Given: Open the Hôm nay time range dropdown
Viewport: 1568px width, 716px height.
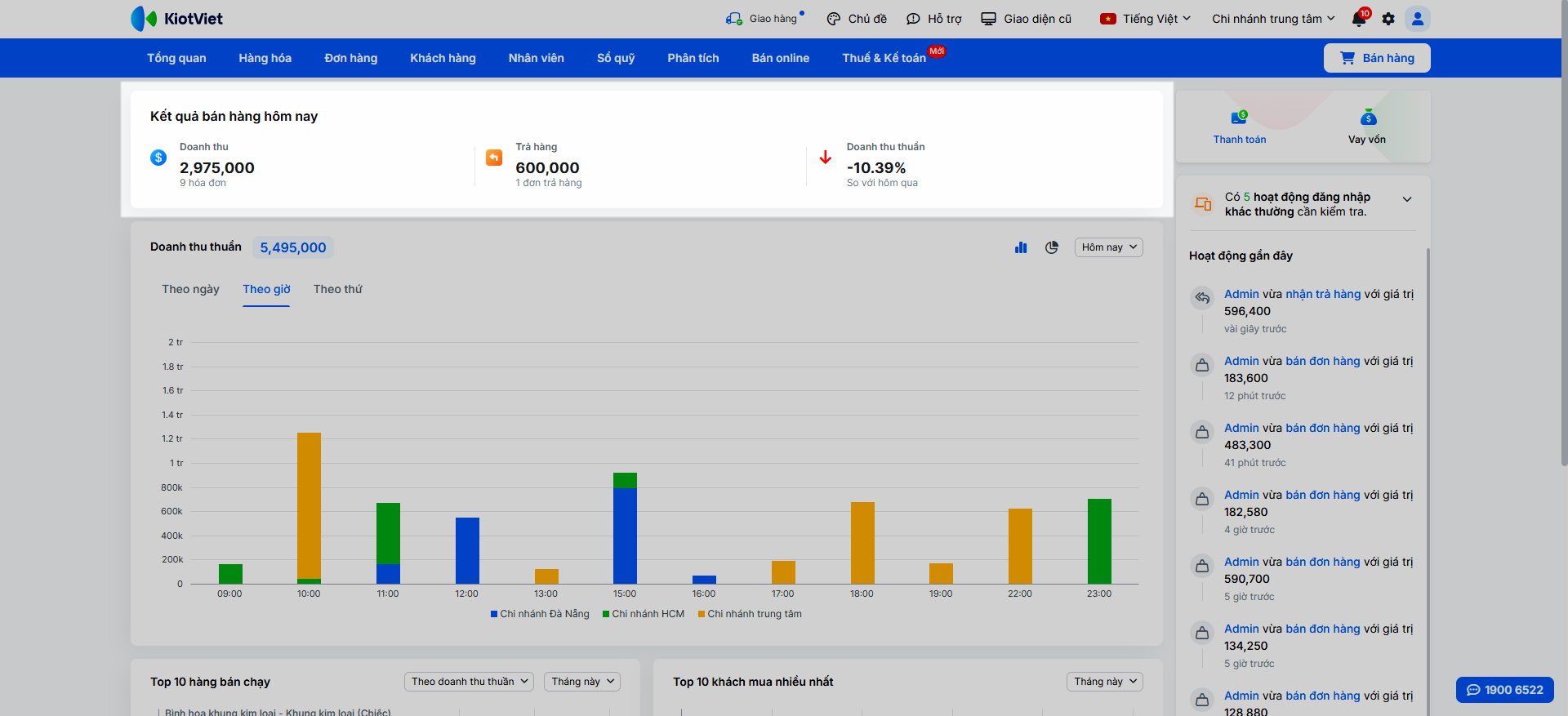Looking at the screenshot, I should (1108, 247).
